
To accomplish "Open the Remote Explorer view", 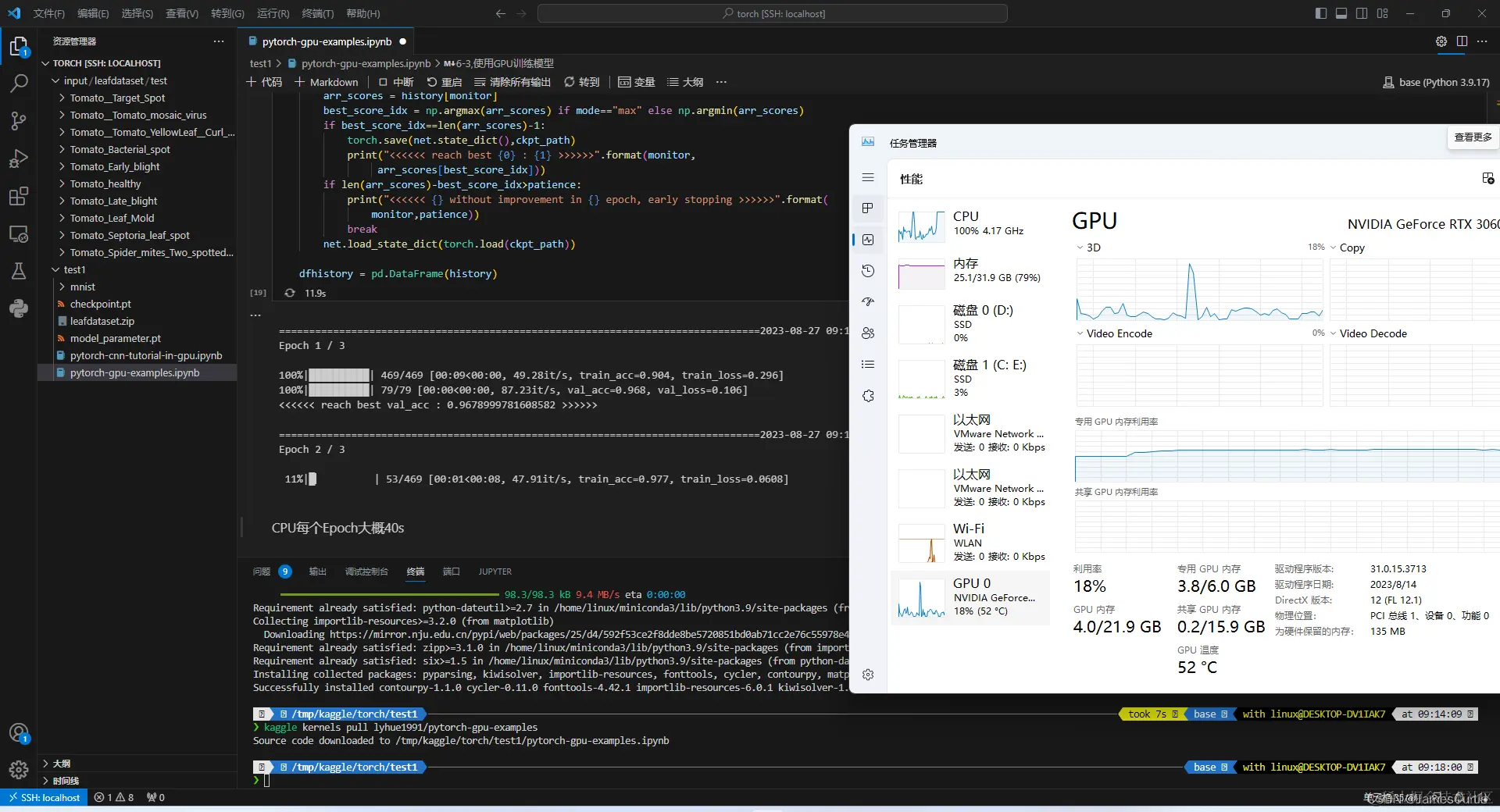I will (19, 233).
